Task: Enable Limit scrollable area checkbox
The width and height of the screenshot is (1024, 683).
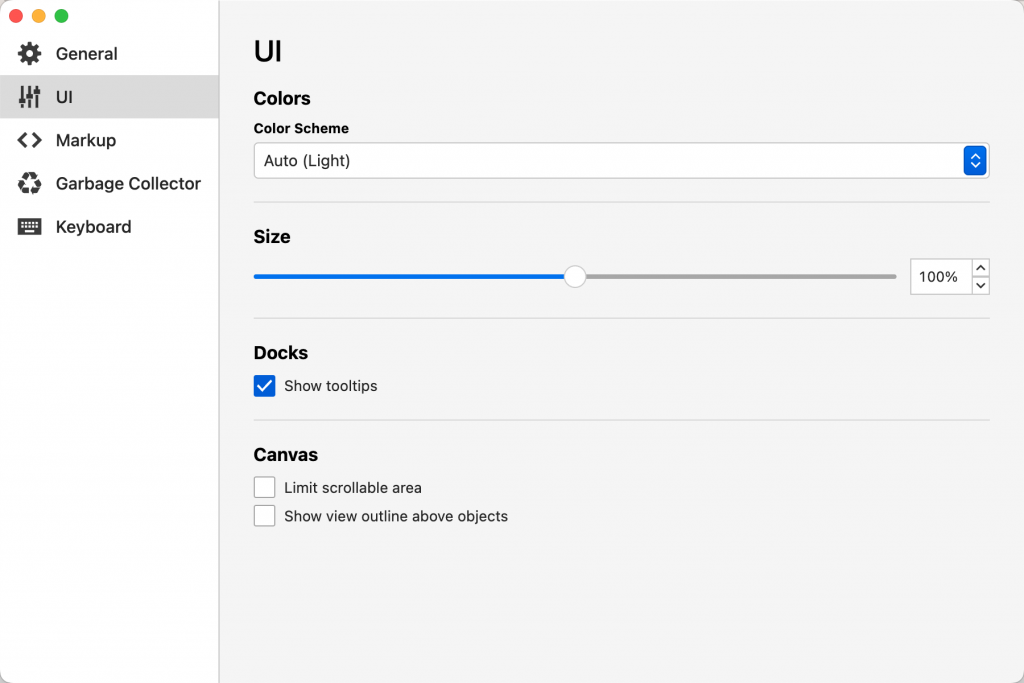Action: (265, 488)
